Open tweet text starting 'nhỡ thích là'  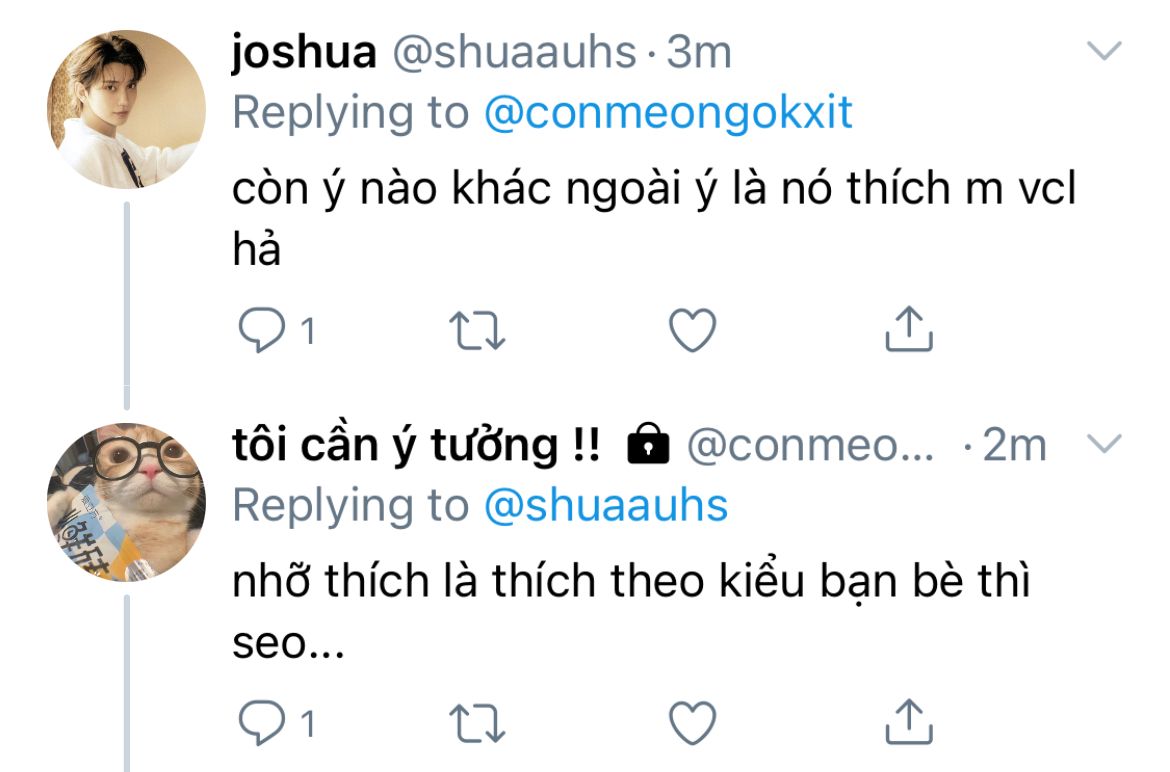(x=631, y=611)
